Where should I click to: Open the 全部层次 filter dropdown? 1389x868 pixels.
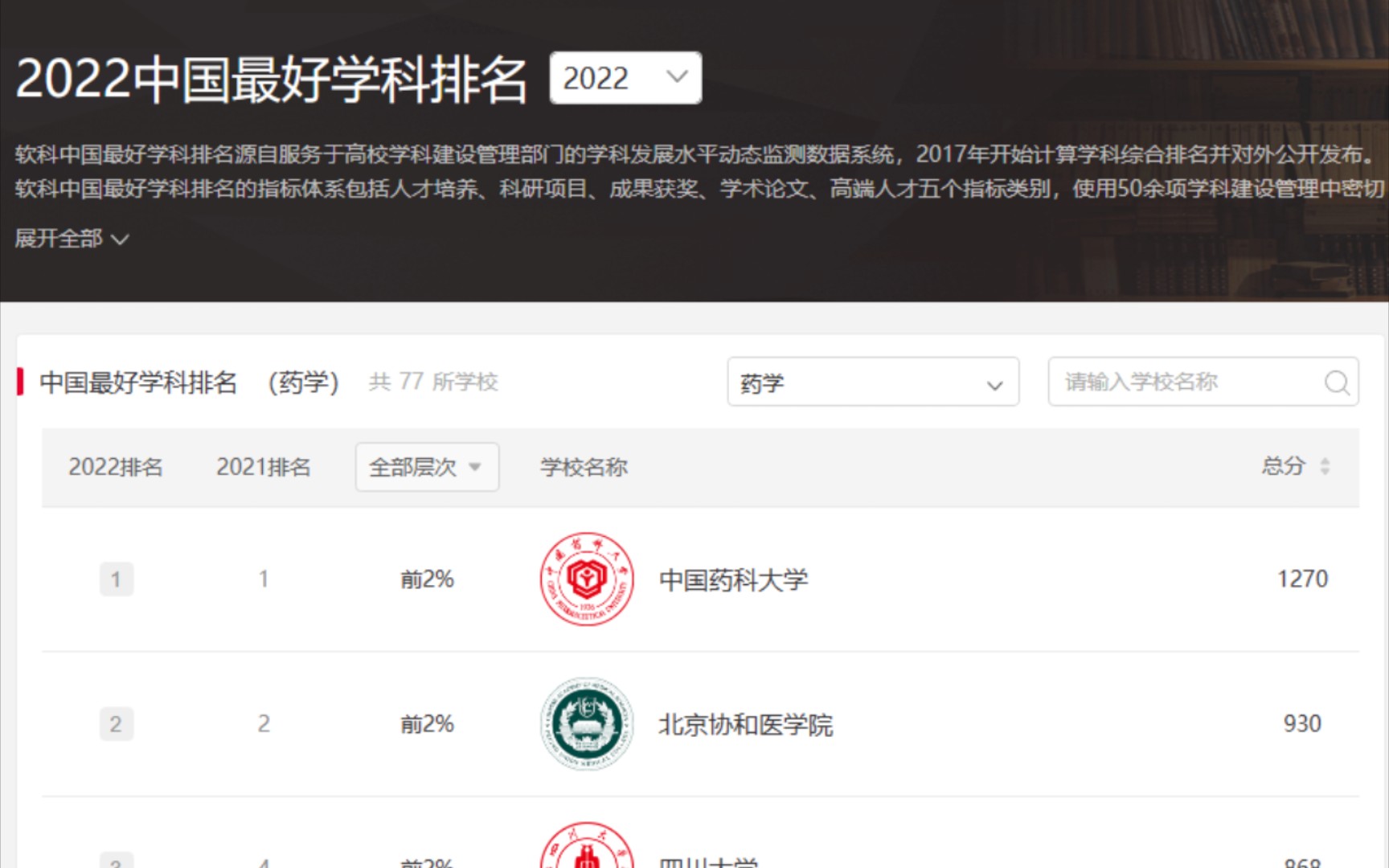[427, 467]
